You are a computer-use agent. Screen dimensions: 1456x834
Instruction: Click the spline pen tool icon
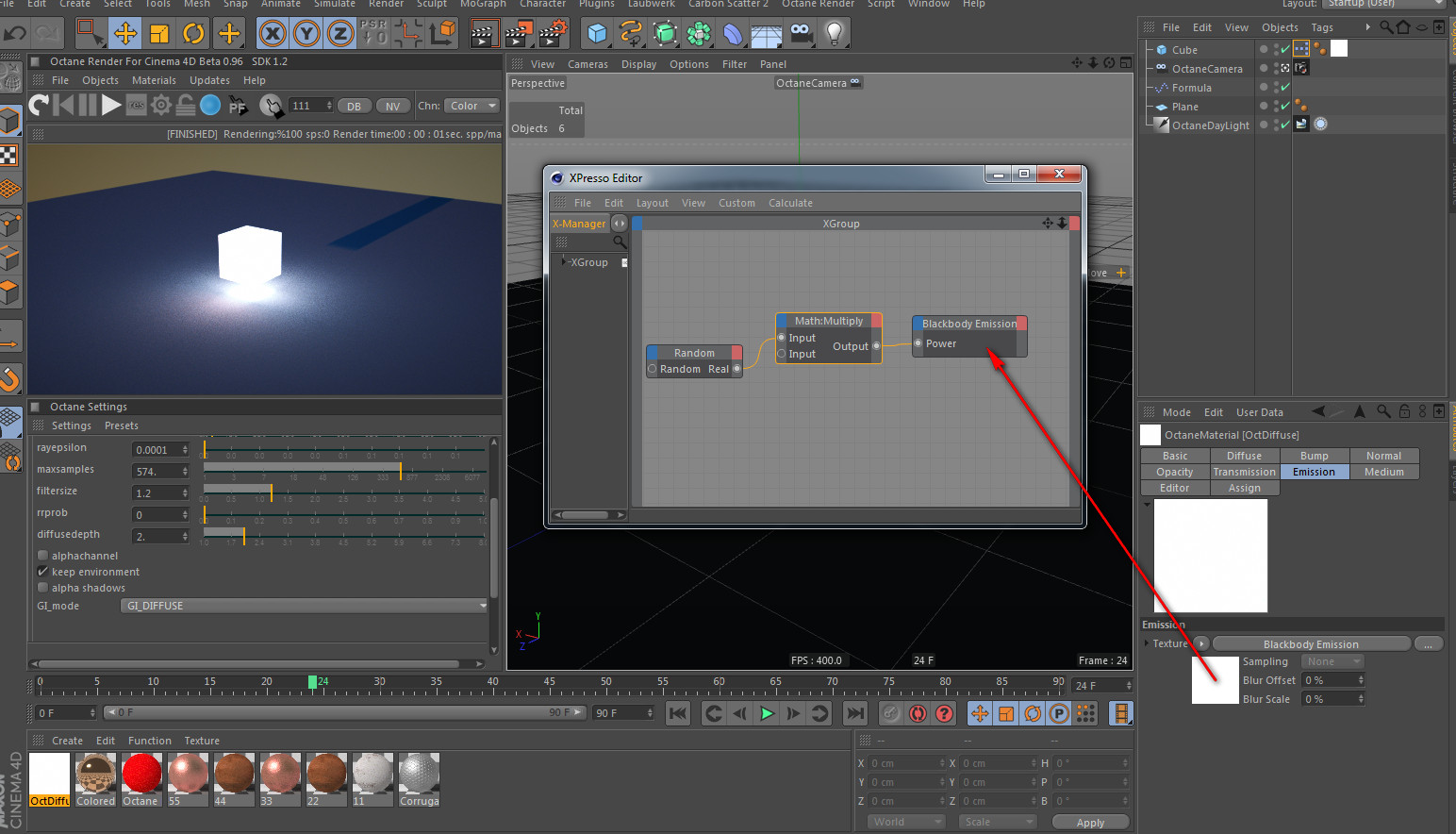click(x=631, y=34)
